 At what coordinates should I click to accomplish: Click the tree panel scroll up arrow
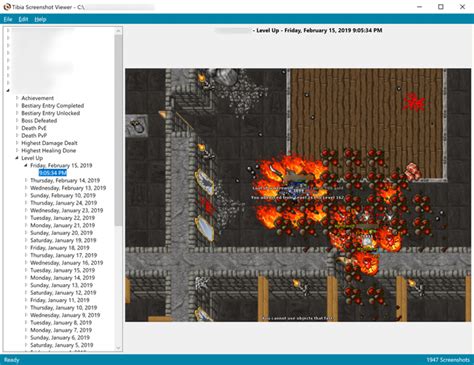118,31
